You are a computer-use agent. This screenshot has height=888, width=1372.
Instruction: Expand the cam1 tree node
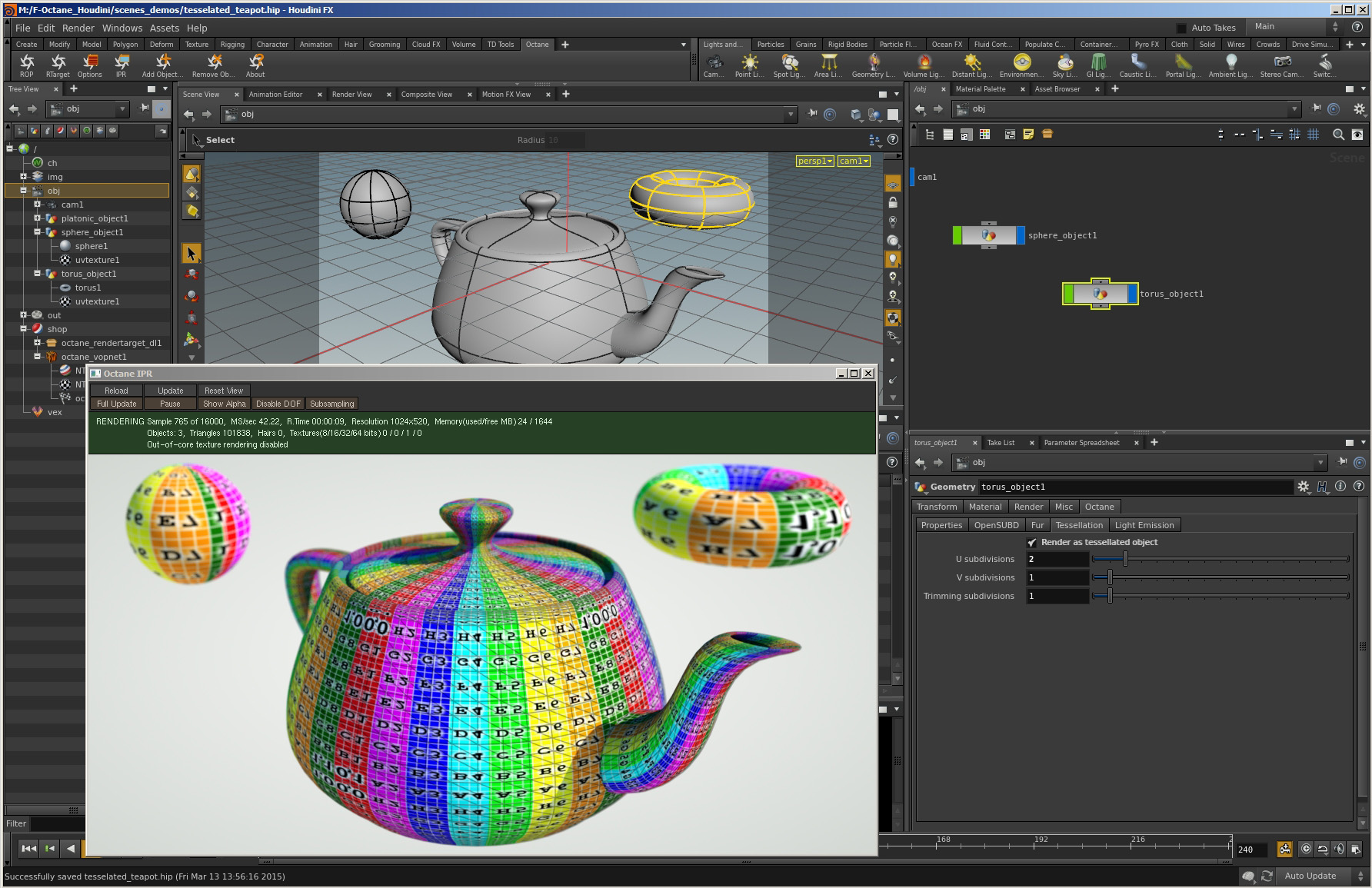point(37,205)
